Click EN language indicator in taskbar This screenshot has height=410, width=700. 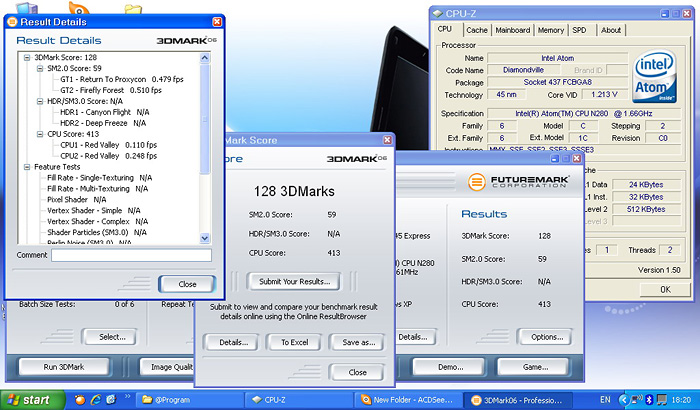tap(605, 400)
